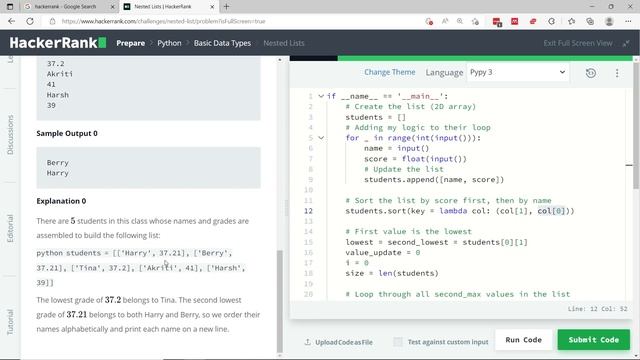Enable Test against custom input checkbox
Viewport: 640px width, 360px height.
click(398, 342)
